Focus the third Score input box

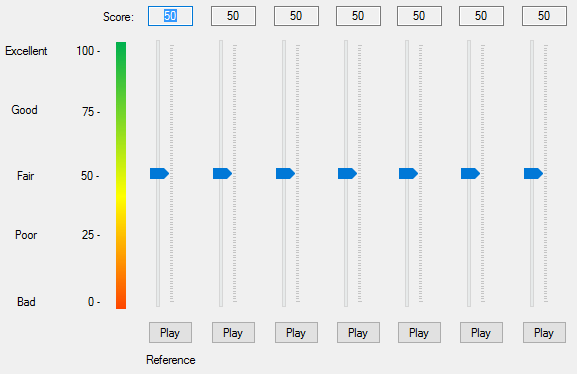[296, 16]
